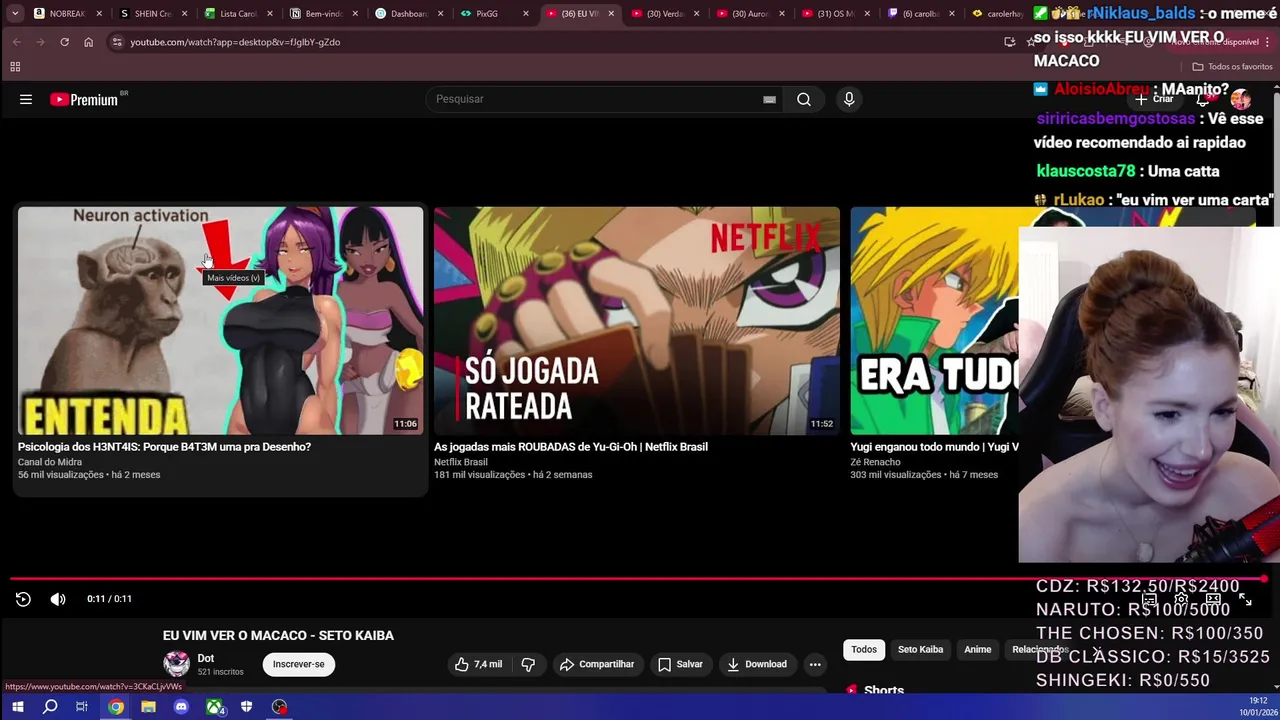Viewport: 1280px width, 720px height.
Task: Install app icon in address bar
Action: tap(1009, 42)
